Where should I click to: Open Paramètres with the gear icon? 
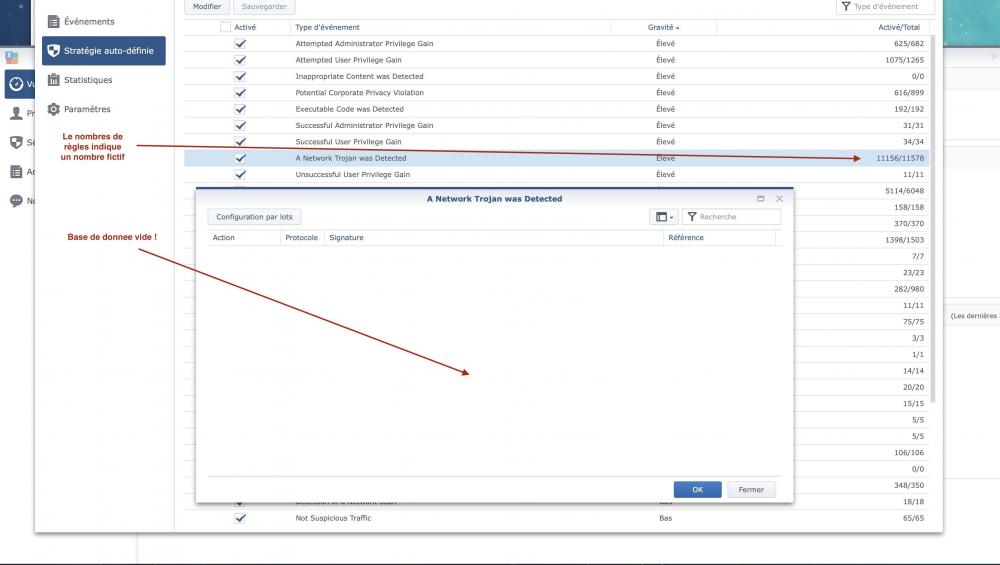84,109
